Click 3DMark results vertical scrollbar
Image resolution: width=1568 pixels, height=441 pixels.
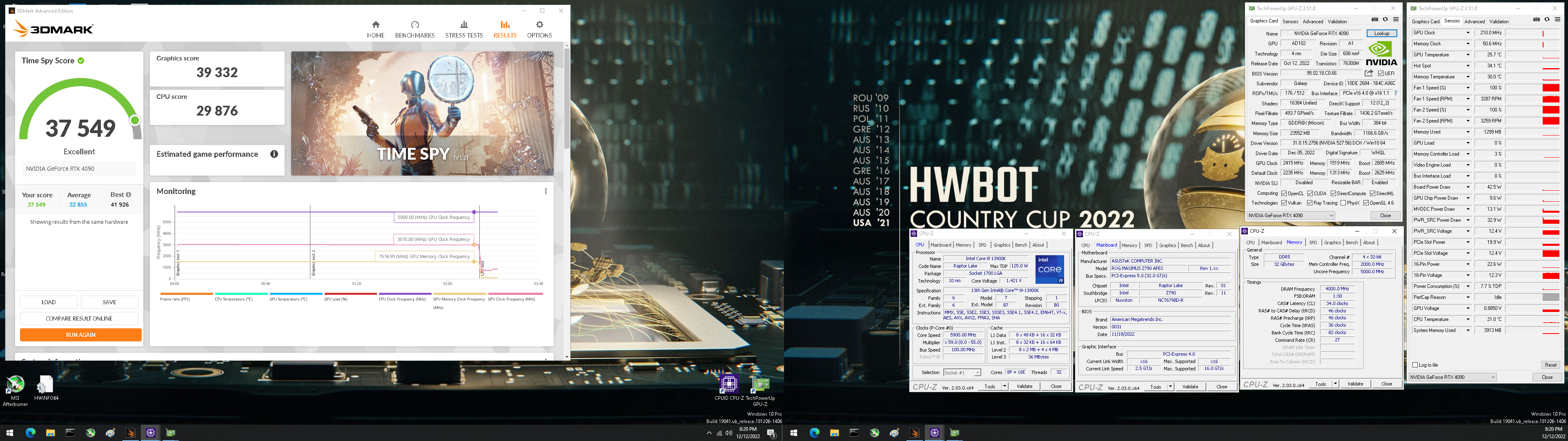coord(567,99)
